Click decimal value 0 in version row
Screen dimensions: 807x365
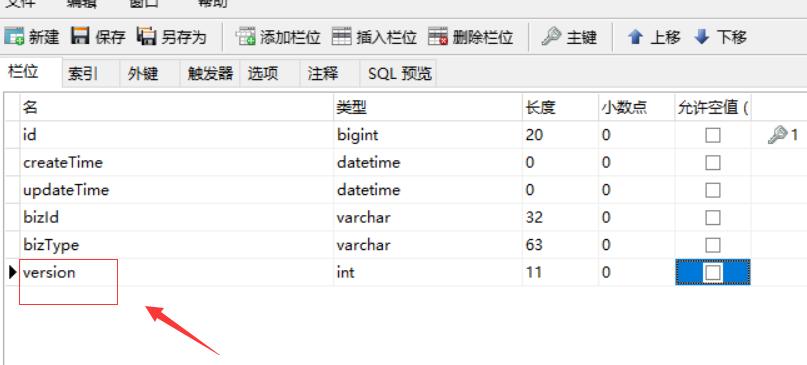click(637, 272)
